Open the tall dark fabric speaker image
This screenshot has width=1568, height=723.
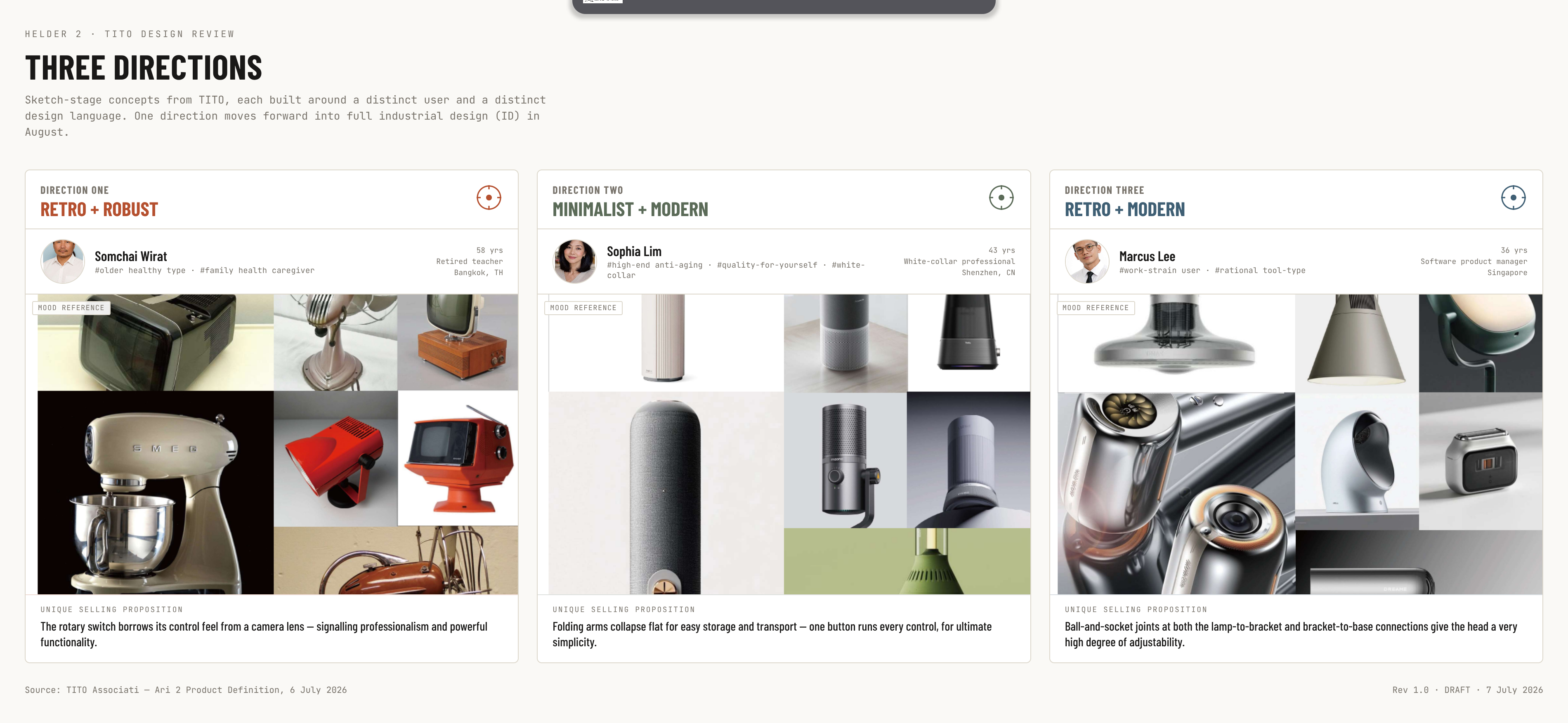pos(666,493)
